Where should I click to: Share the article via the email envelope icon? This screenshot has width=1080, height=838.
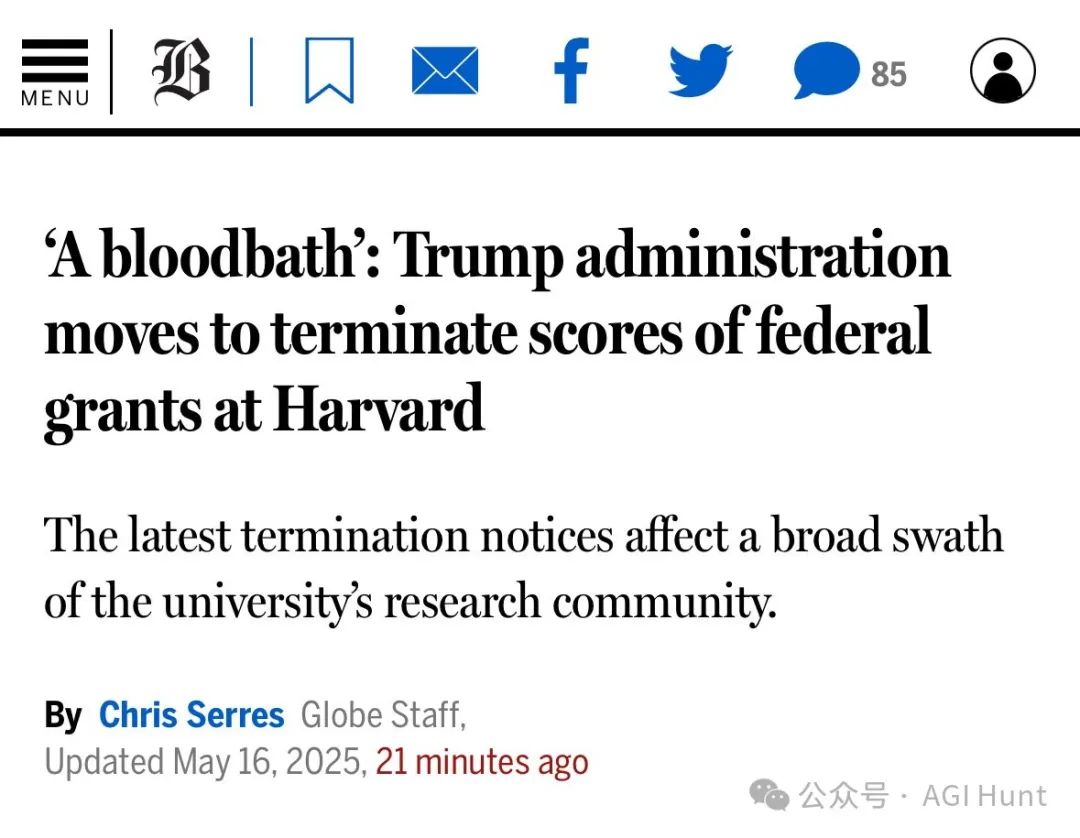[445, 70]
